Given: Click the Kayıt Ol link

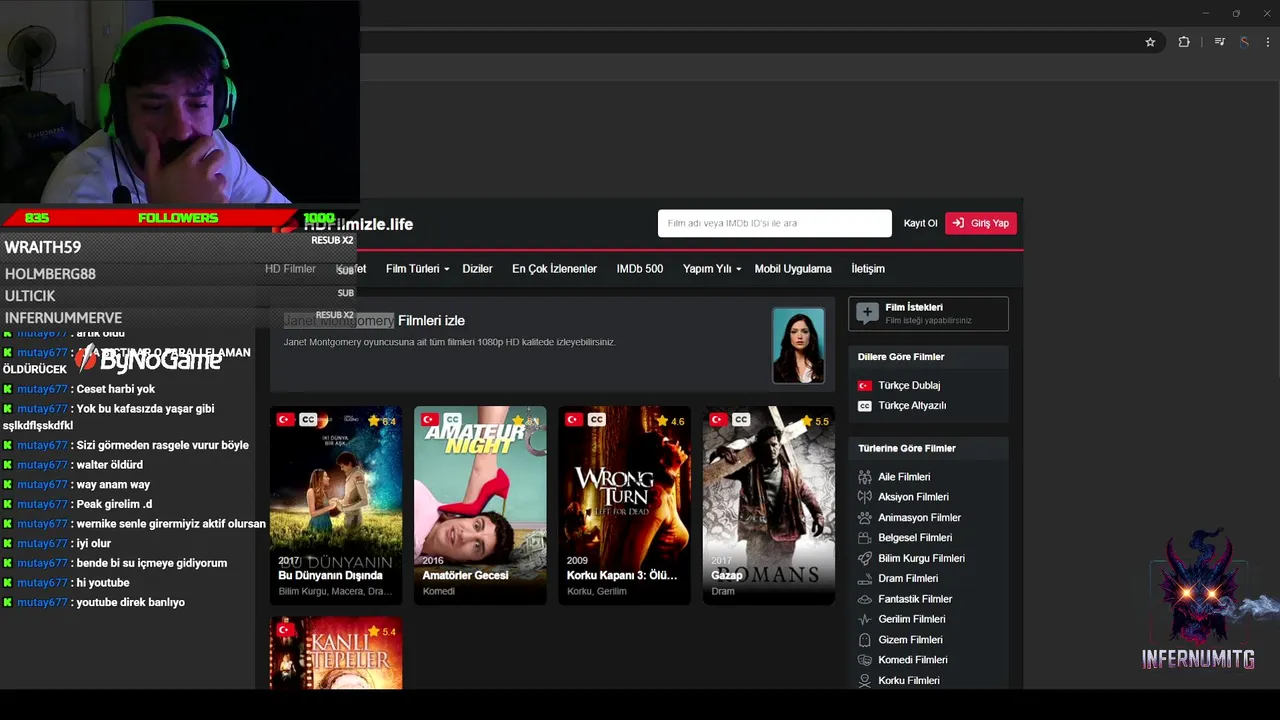Looking at the screenshot, I should pyautogui.click(x=920, y=223).
